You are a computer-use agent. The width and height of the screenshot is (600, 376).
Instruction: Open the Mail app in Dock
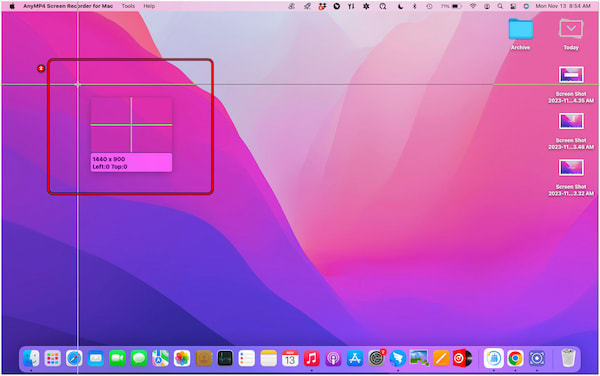(x=96, y=358)
